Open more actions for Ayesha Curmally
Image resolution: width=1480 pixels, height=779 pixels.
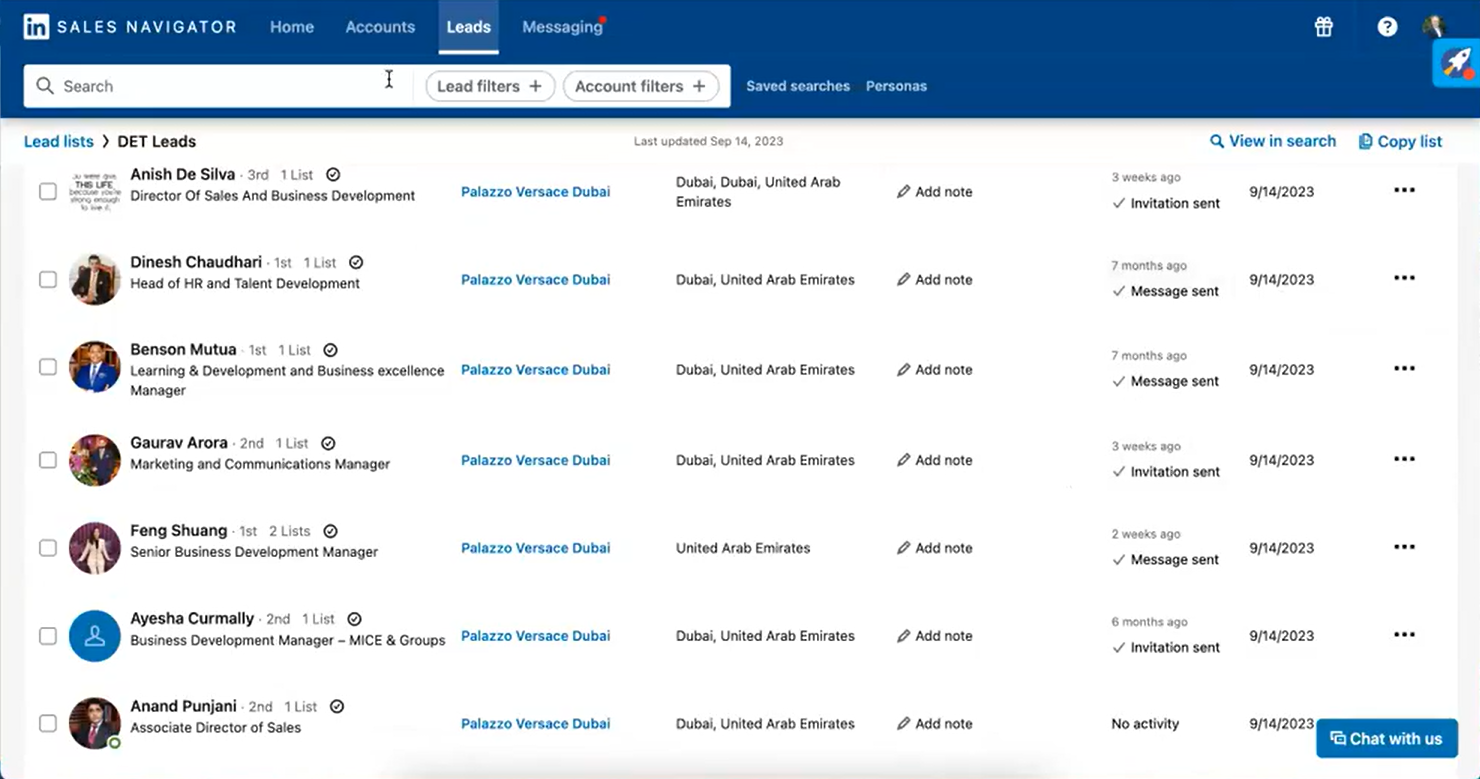click(x=1404, y=634)
